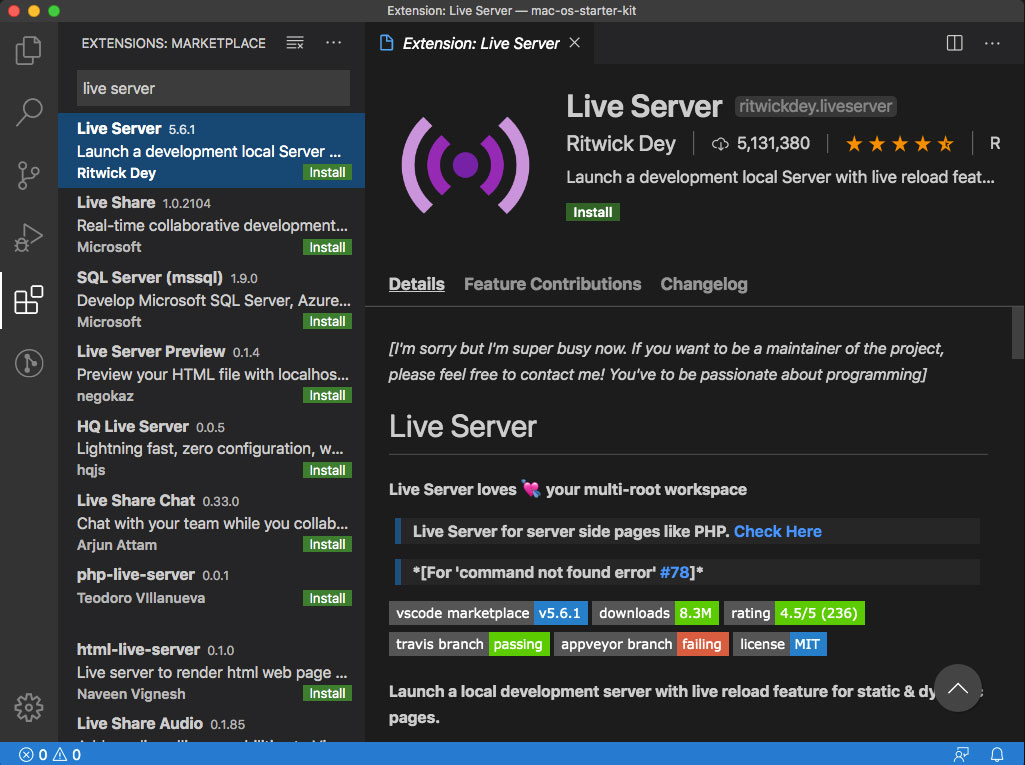The width and height of the screenshot is (1025, 765).
Task: Open Extensions panel More Actions menu
Action: (334, 43)
